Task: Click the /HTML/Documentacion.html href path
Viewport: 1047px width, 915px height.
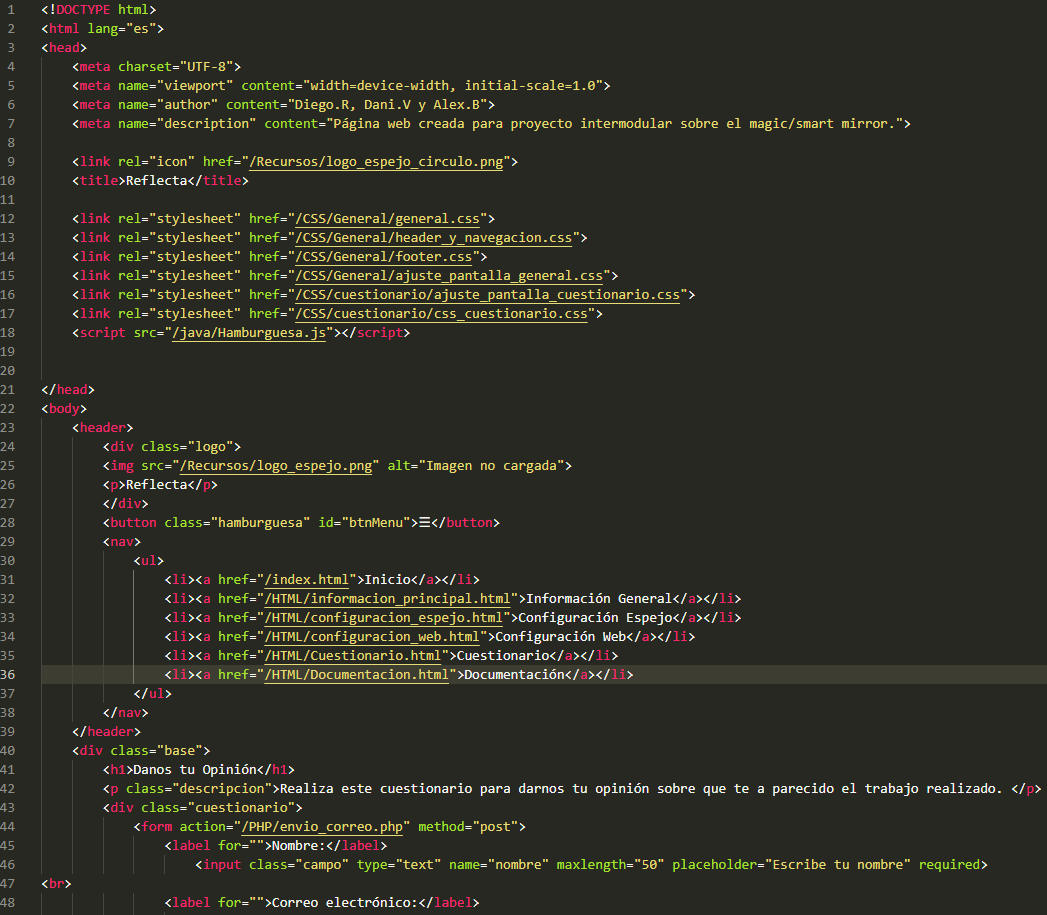Action: pyautogui.click(x=357, y=675)
